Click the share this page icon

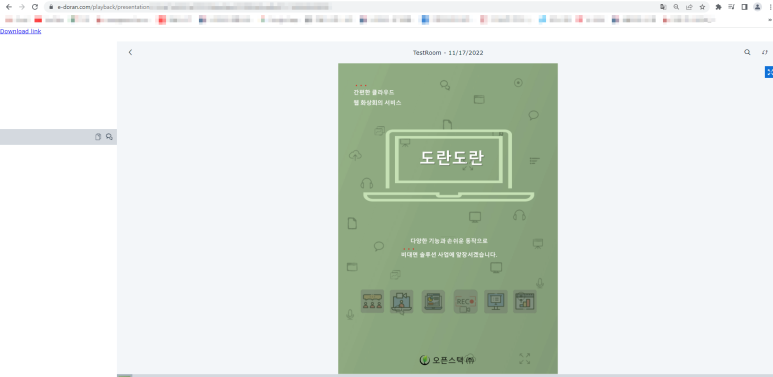690,7
